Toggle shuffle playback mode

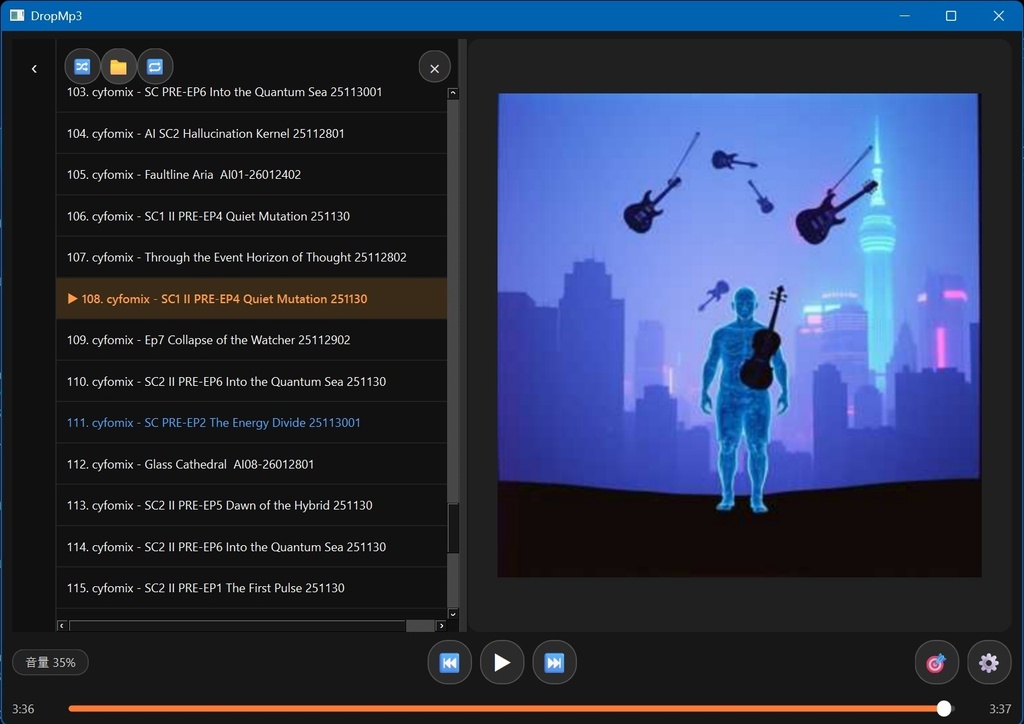[x=82, y=67]
